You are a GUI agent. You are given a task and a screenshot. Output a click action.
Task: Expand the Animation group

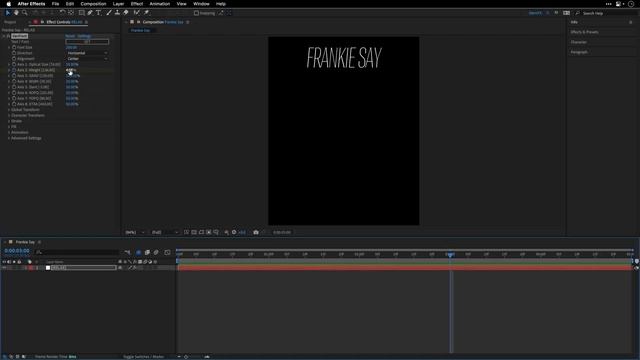9,133
